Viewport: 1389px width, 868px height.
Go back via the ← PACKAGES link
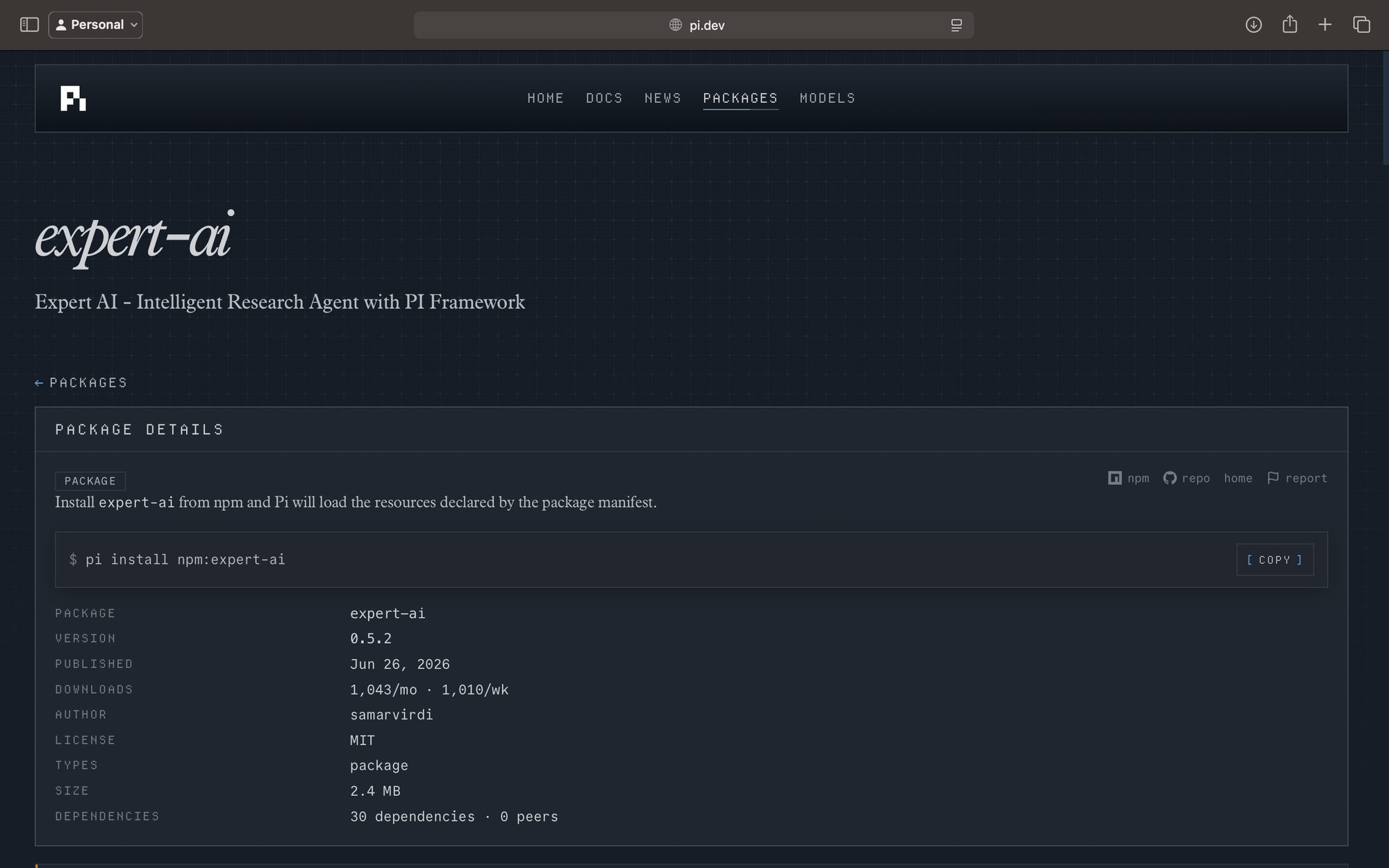tap(81, 383)
